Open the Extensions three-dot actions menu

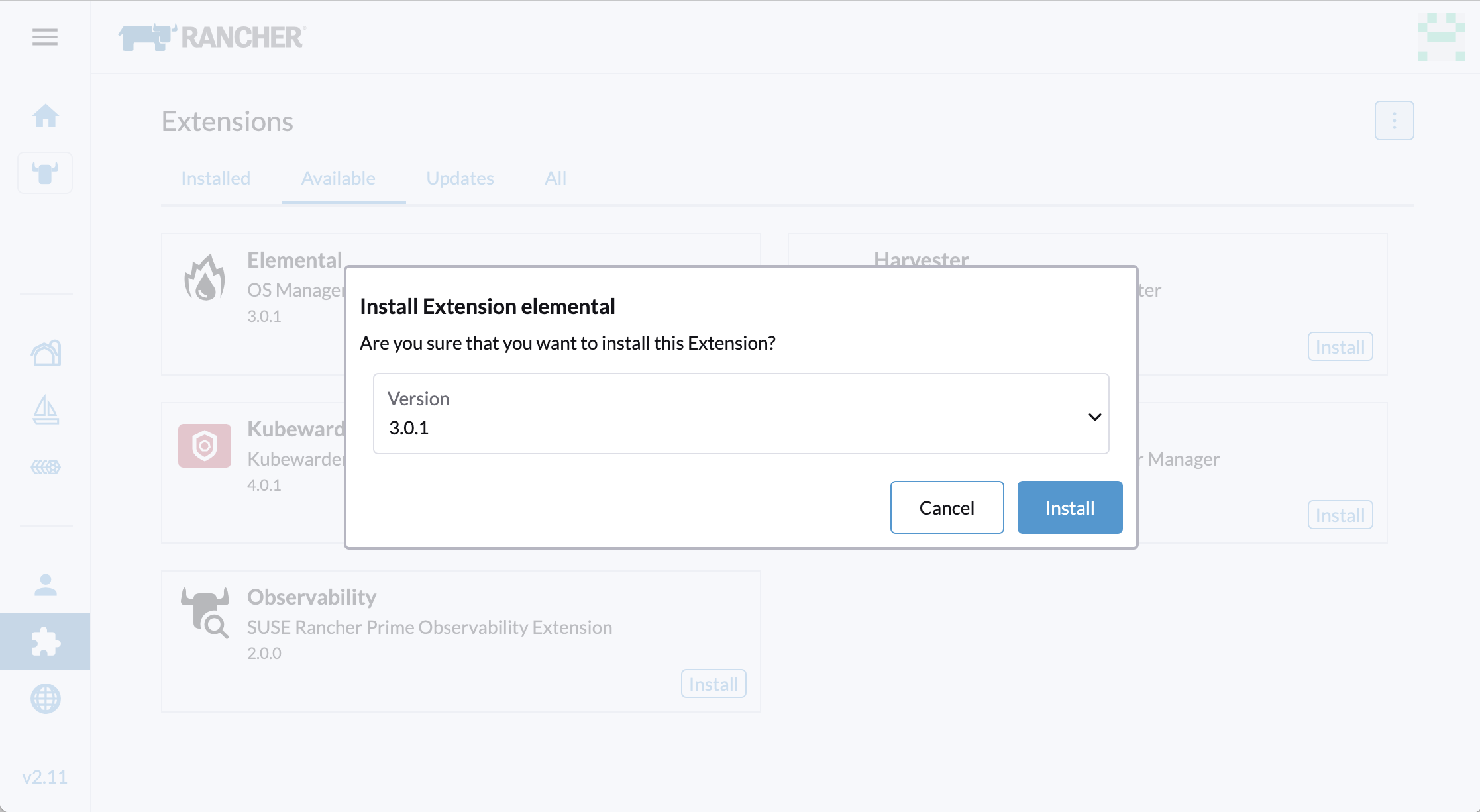pyautogui.click(x=1394, y=121)
